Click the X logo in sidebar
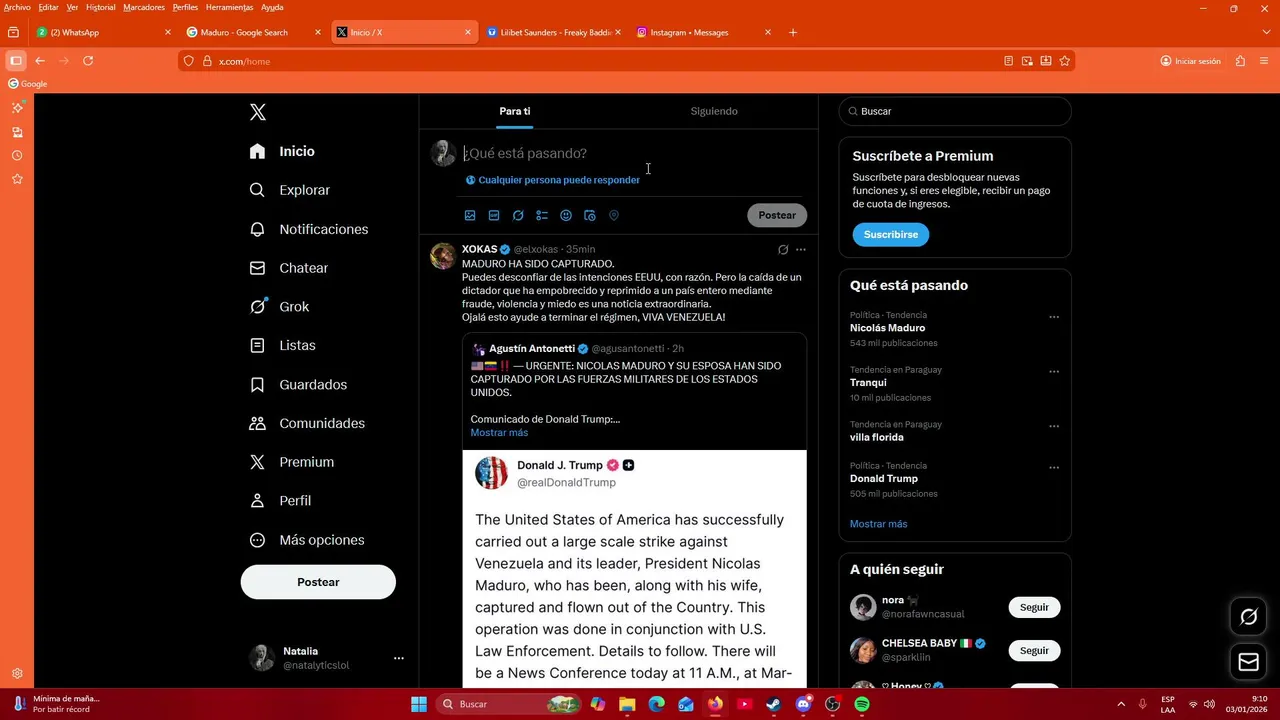Viewport: 1280px width, 720px height. (x=258, y=112)
